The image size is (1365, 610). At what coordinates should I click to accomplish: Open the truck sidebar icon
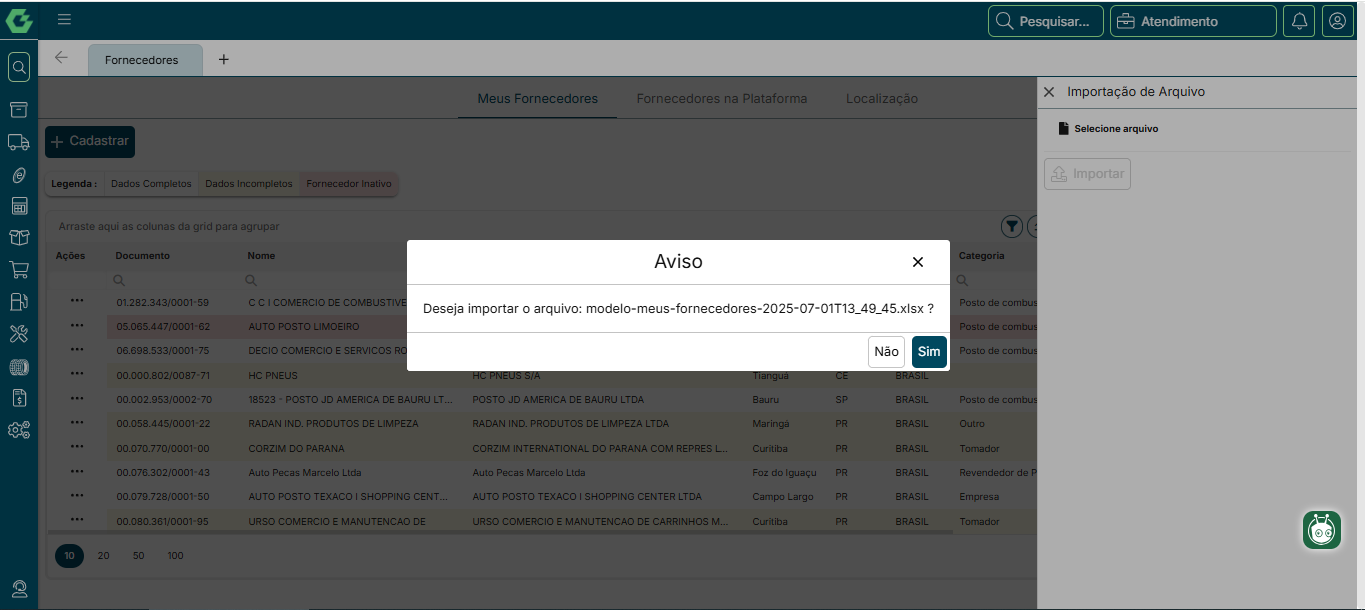click(x=19, y=142)
